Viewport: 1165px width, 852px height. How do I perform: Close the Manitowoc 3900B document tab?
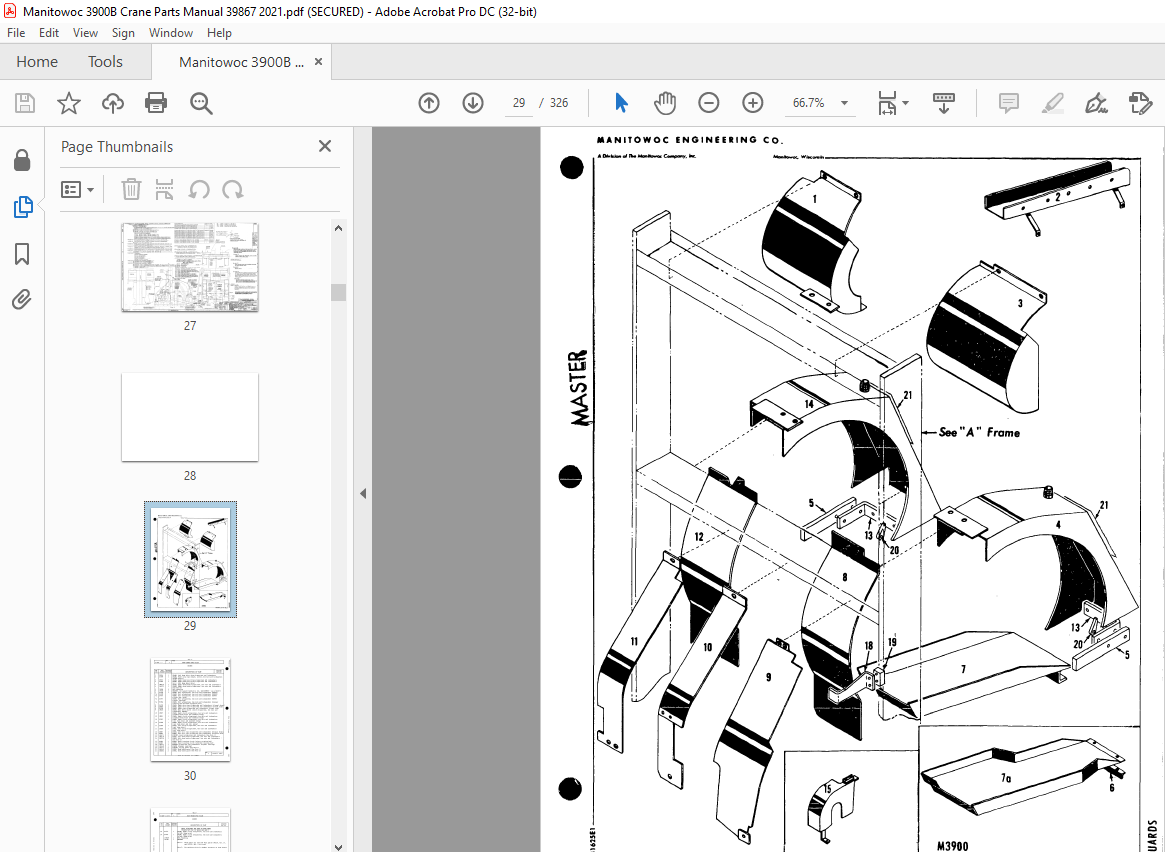pyautogui.click(x=319, y=62)
